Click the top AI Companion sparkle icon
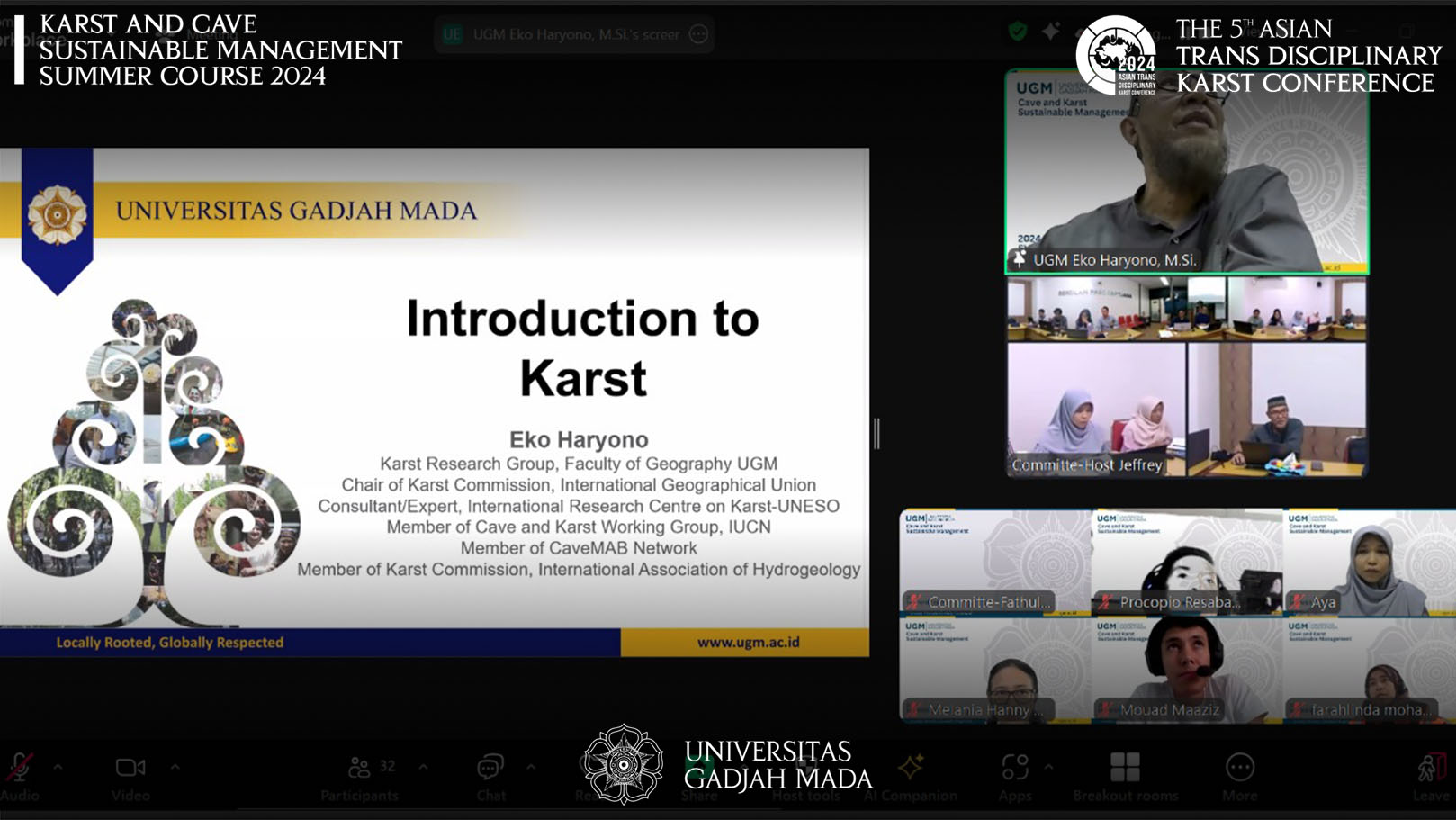The image size is (1456, 820). [x=1050, y=32]
